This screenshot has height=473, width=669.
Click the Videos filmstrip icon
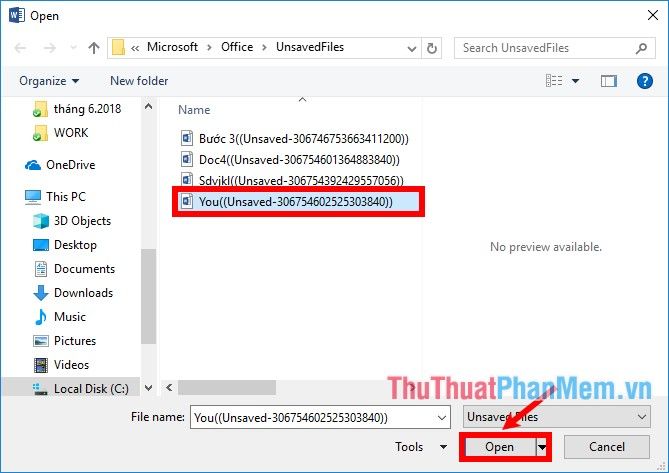coord(41,365)
